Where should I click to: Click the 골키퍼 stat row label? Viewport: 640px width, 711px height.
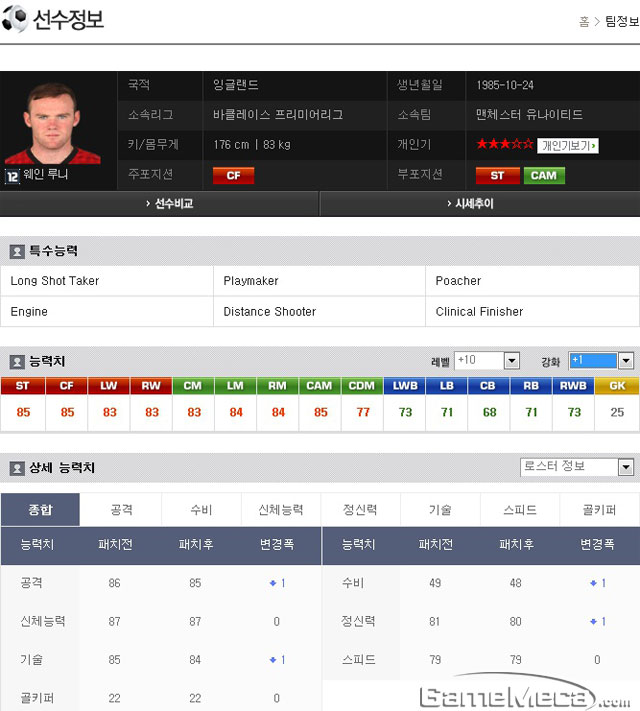coord(37,698)
